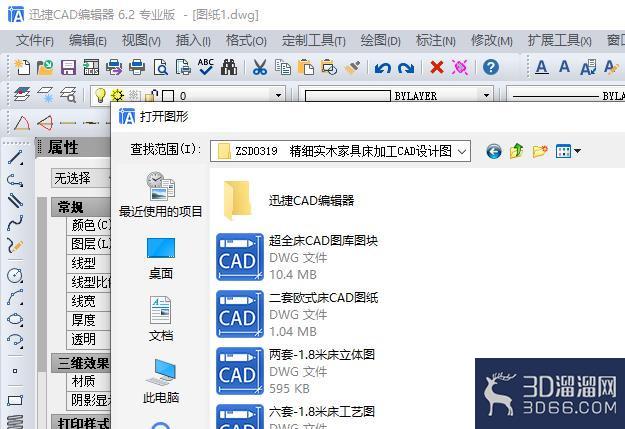This screenshot has width=625, height=429.
Task: Click the Copy icon in toolbar
Action: point(283,67)
